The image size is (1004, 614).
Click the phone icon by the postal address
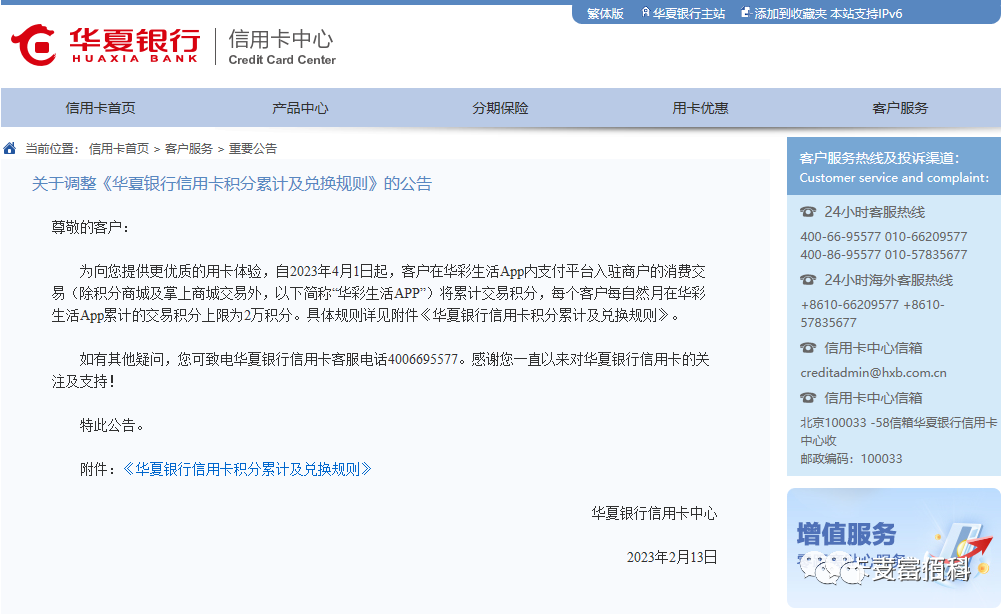pyautogui.click(x=808, y=397)
